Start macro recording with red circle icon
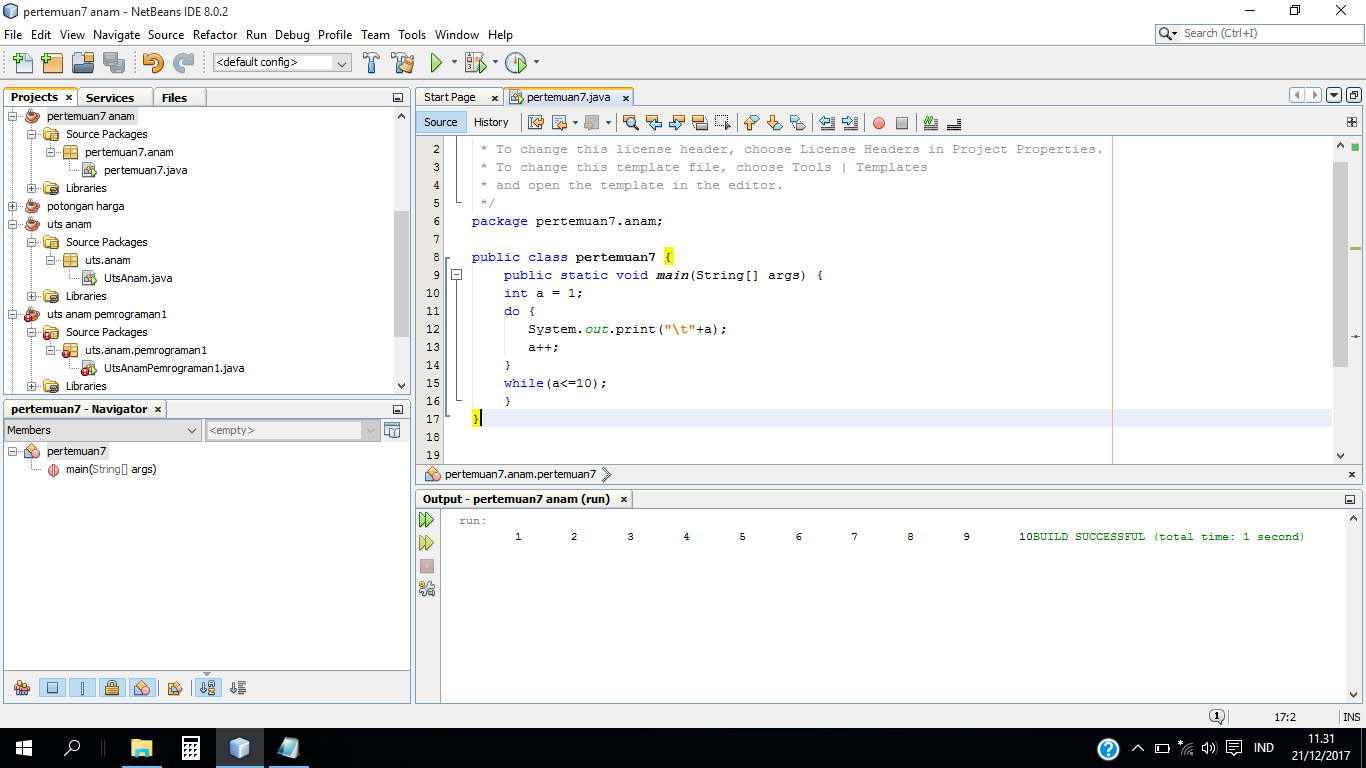Image resolution: width=1366 pixels, height=768 pixels. pos(879,123)
